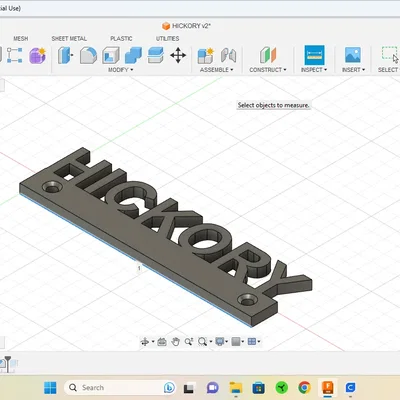This screenshot has width=400, height=400.
Task: Open Microsoft Store from taskbar
Action: (259, 388)
